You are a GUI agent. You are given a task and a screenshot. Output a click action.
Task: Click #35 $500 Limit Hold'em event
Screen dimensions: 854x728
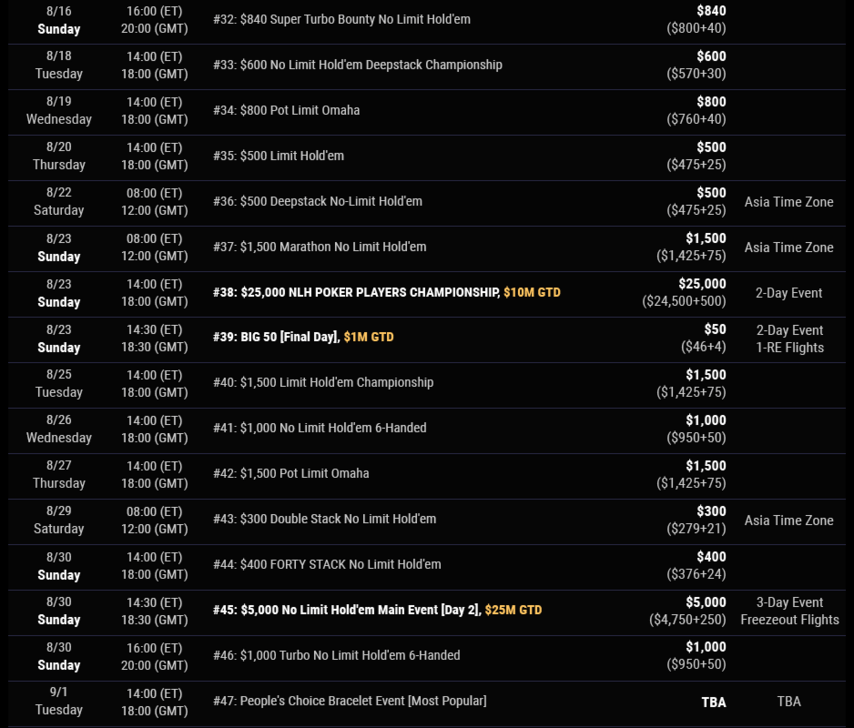[279, 156]
